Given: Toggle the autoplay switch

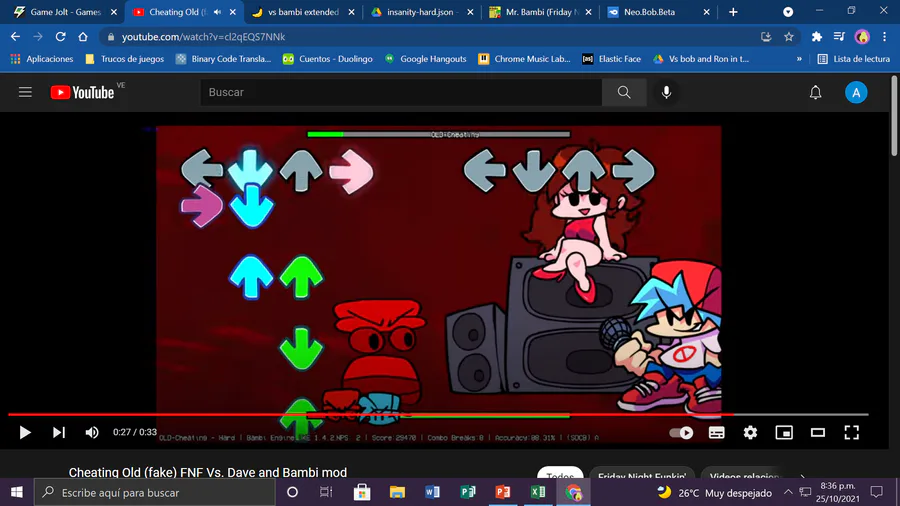Looking at the screenshot, I should (681, 433).
